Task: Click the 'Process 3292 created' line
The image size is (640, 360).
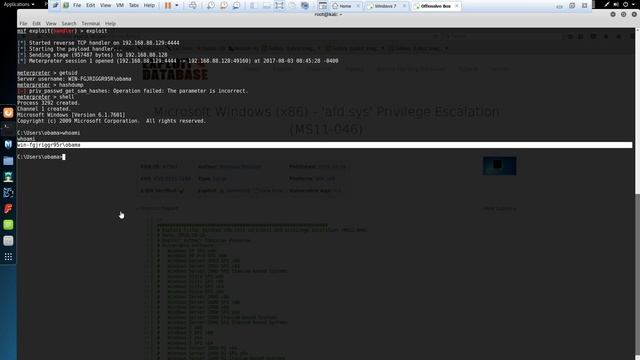Action: click(x=49, y=103)
